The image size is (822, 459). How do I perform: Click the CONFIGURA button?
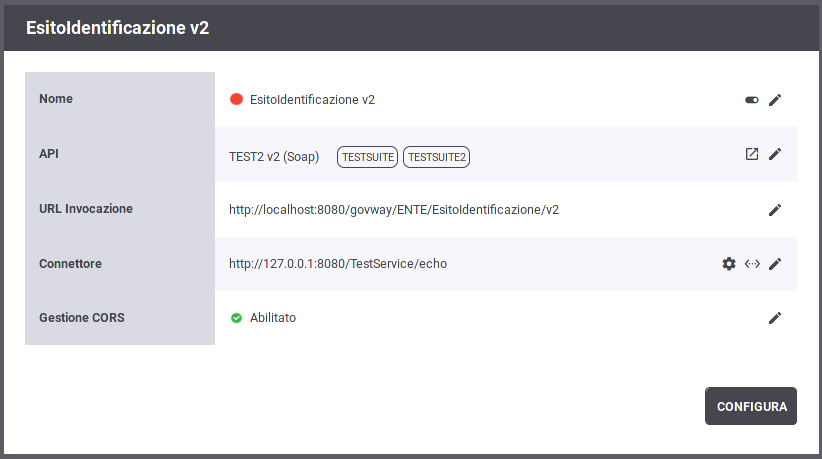(x=751, y=406)
